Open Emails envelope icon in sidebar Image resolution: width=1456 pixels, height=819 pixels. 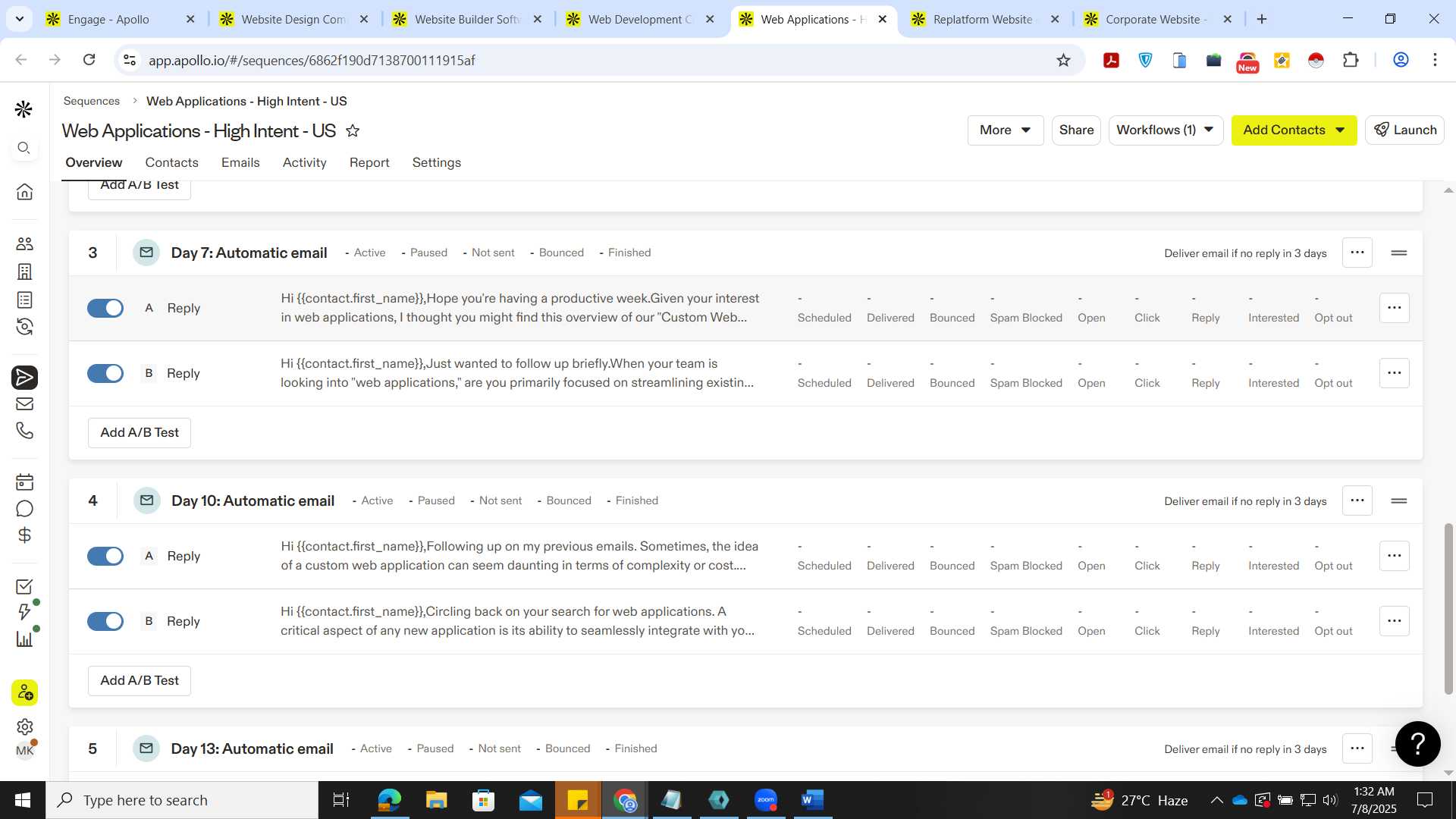(24, 403)
